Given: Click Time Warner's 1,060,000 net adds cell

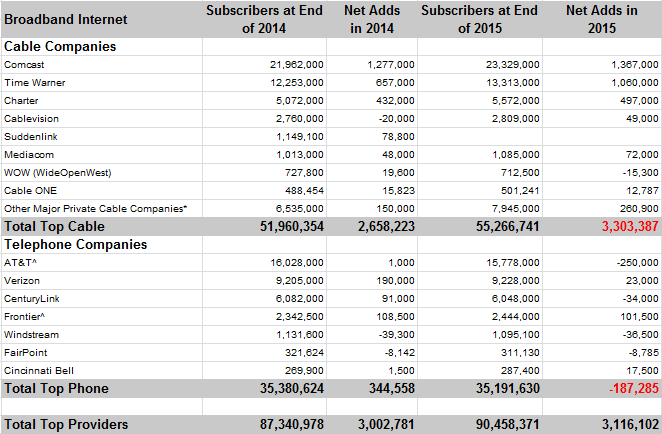Looking at the screenshot, I should (x=635, y=83).
